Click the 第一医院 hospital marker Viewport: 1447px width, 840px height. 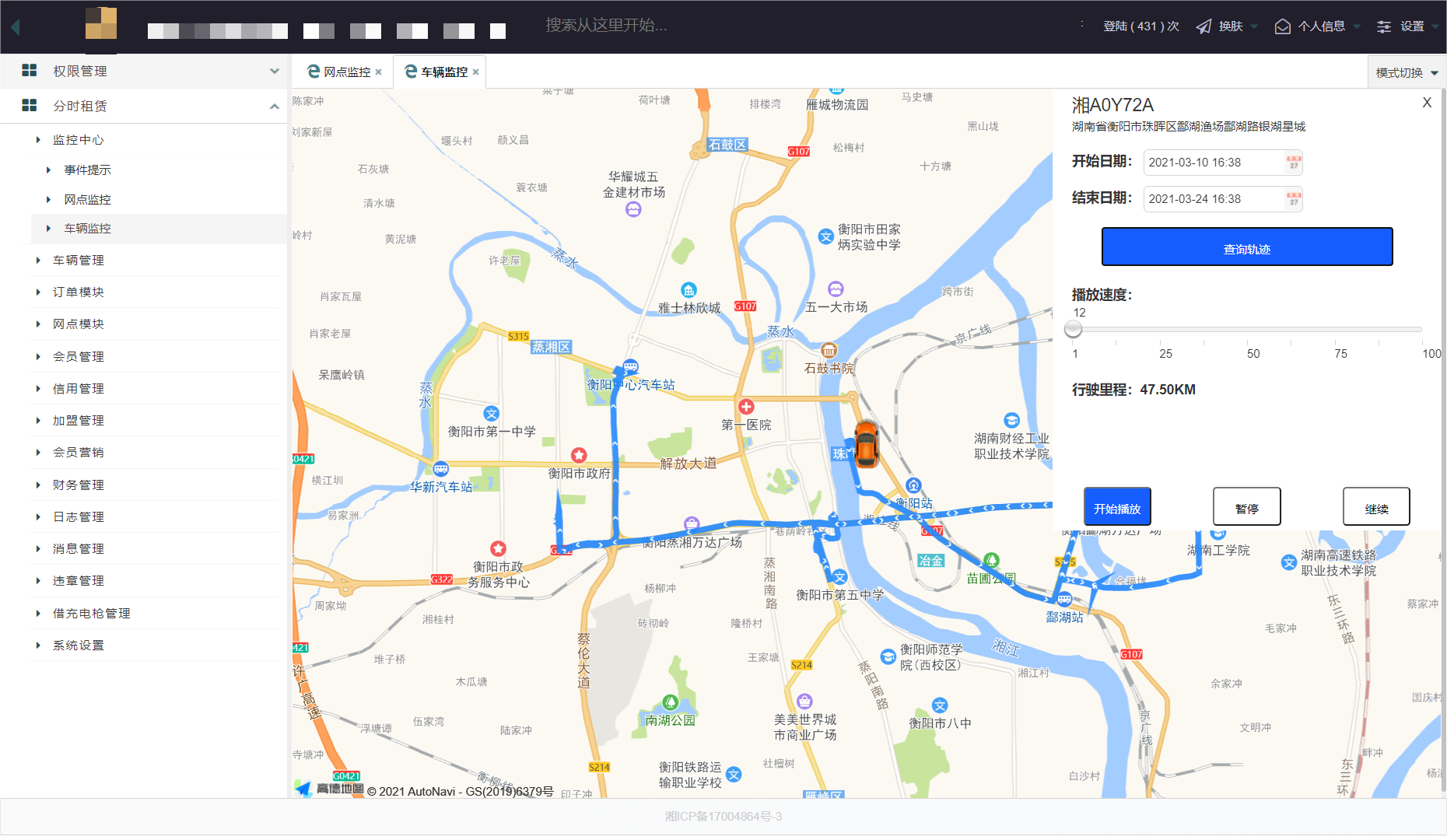(x=746, y=407)
